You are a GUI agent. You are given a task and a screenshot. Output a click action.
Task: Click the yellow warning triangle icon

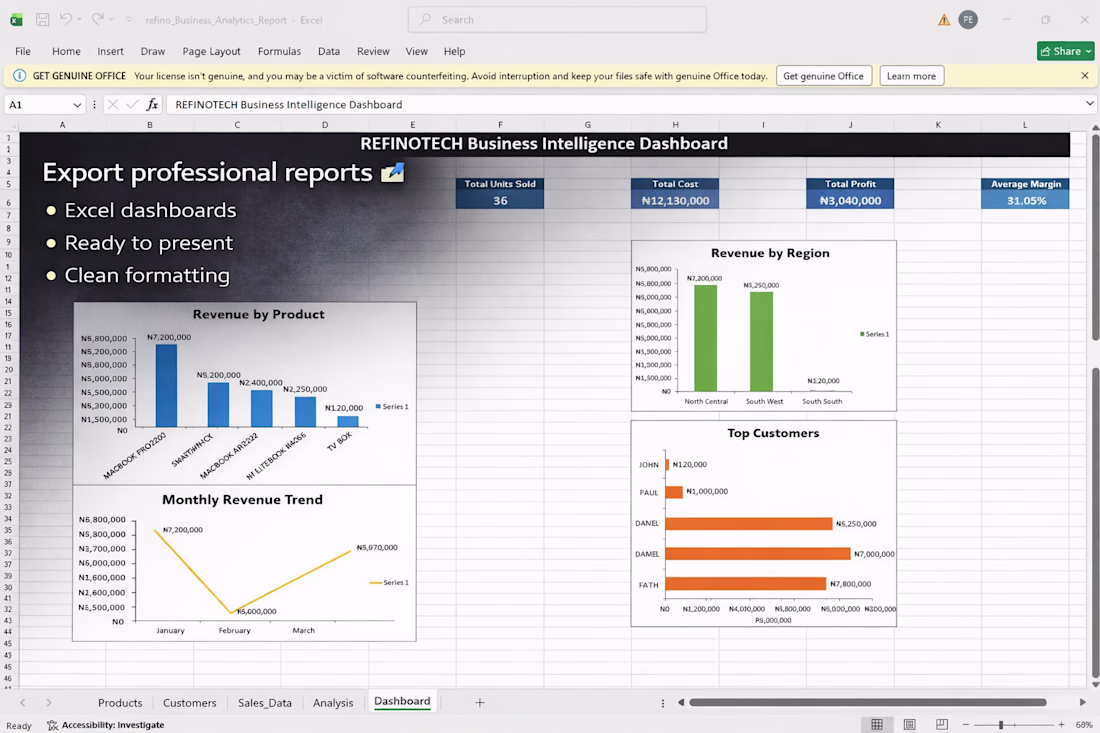coord(944,20)
